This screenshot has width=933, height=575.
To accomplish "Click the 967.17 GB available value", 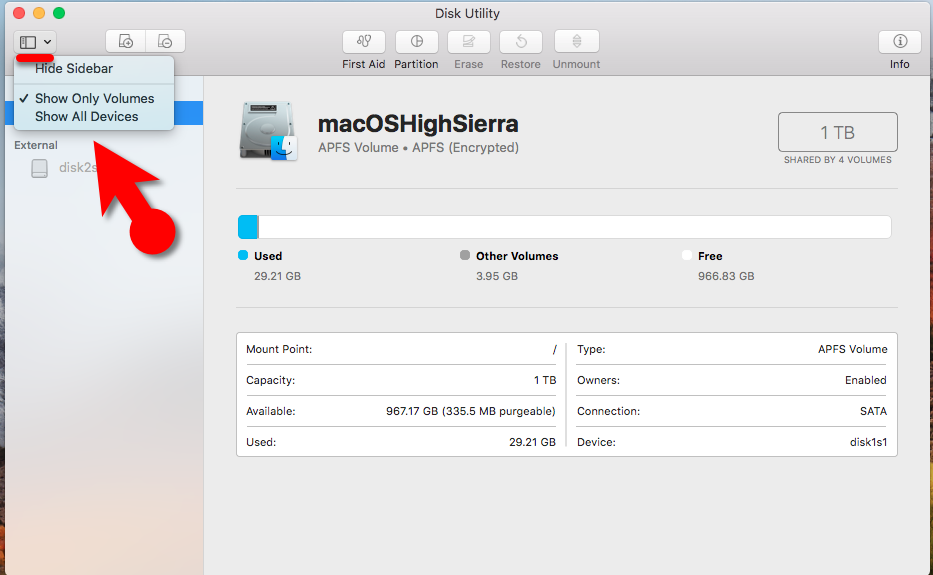I will pos(471,411).
